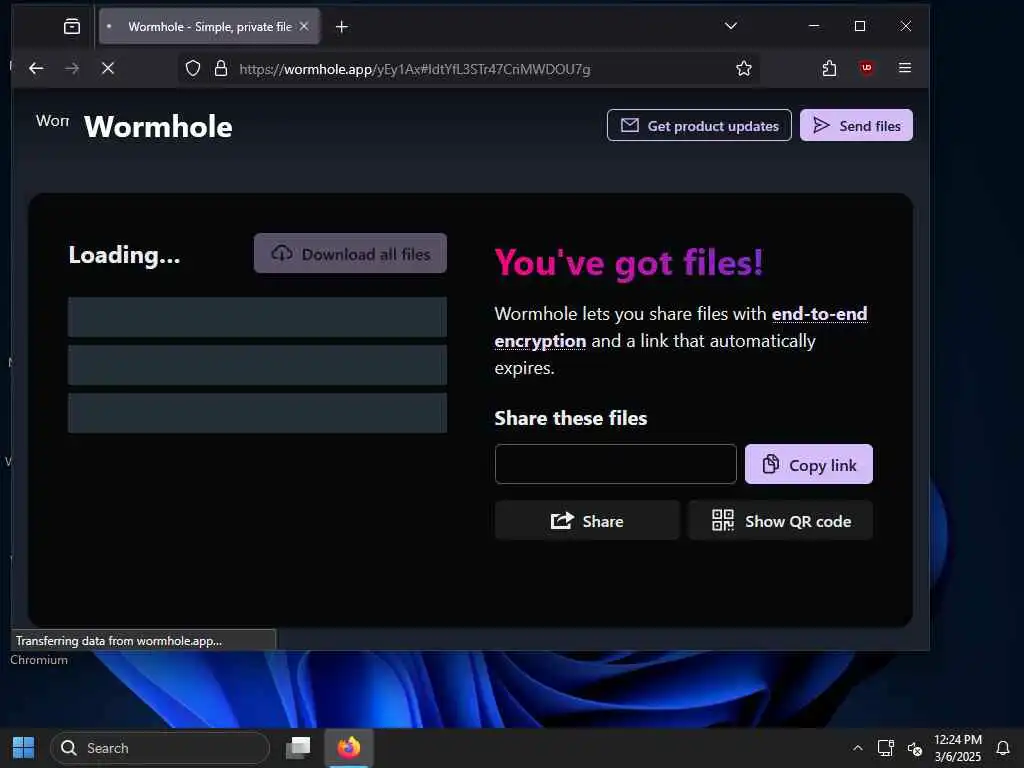Minimize the Firefox window

[814, 26]
